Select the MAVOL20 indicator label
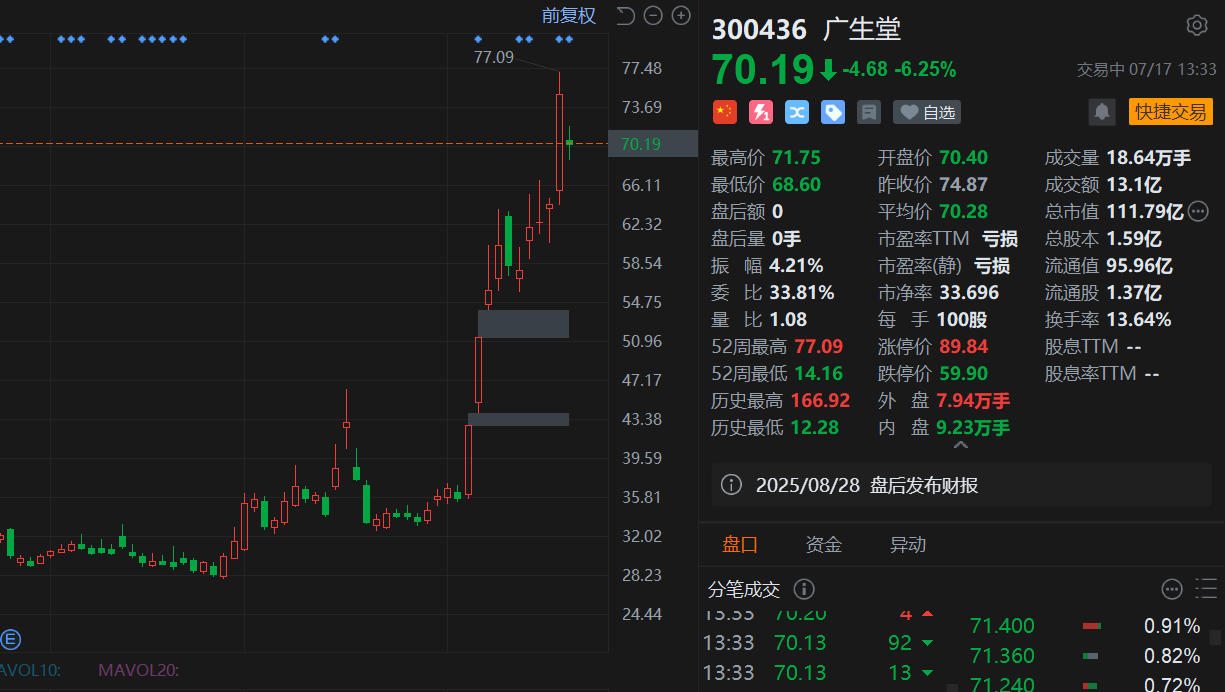Viewport: 1225px width, 692px height. coord(138,670)
